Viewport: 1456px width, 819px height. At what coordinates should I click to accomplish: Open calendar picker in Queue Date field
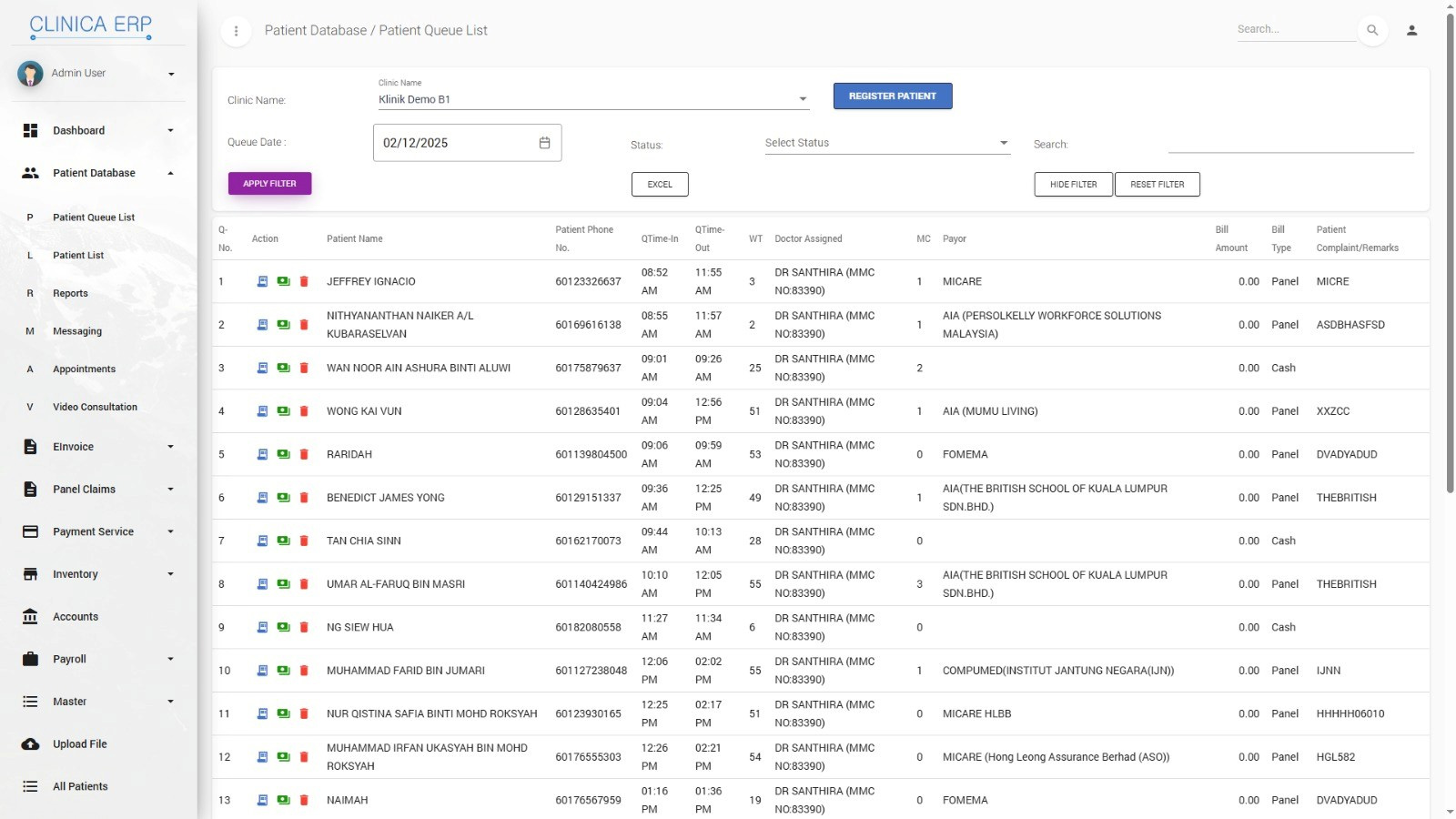[x=544, y=143]
